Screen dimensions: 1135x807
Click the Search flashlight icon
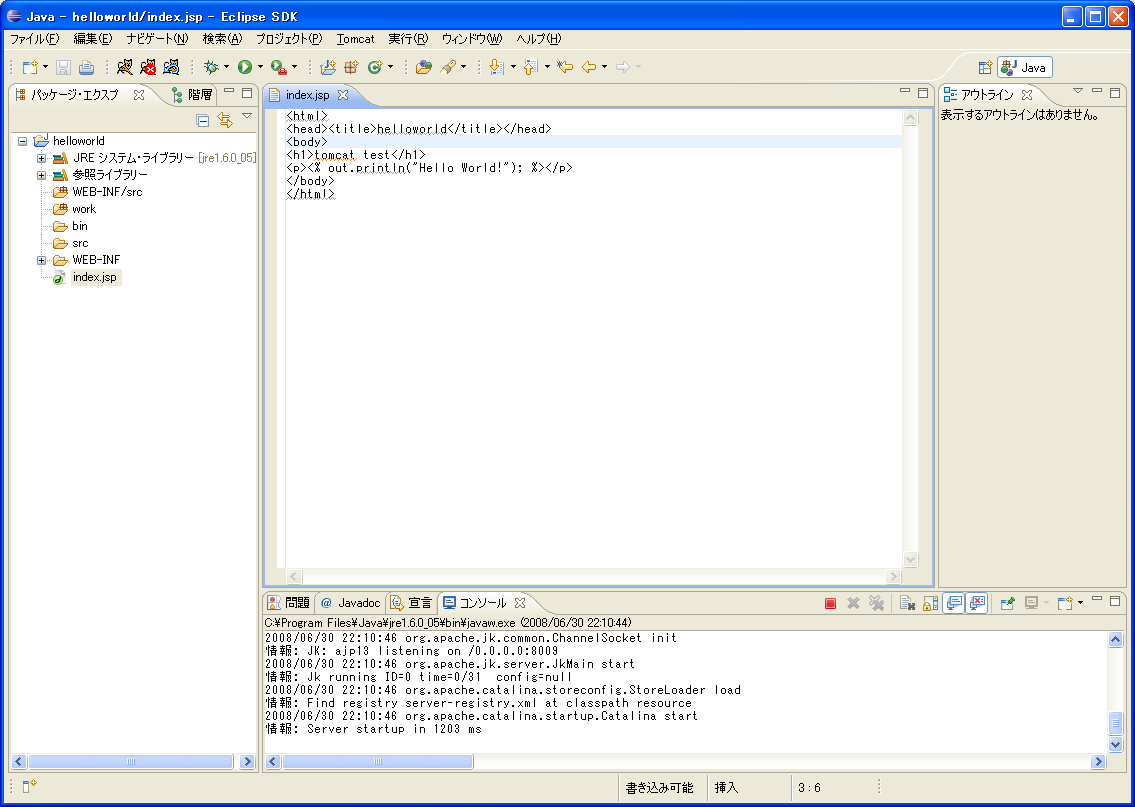448,67
